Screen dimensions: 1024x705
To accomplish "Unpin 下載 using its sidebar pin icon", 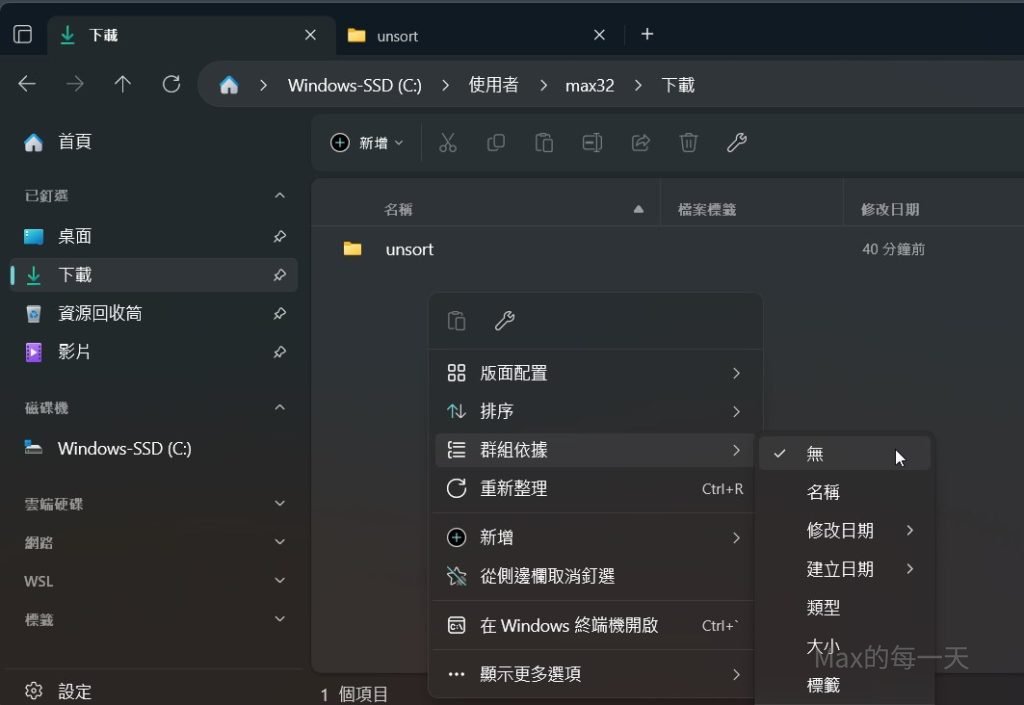I will click(280, 275).
